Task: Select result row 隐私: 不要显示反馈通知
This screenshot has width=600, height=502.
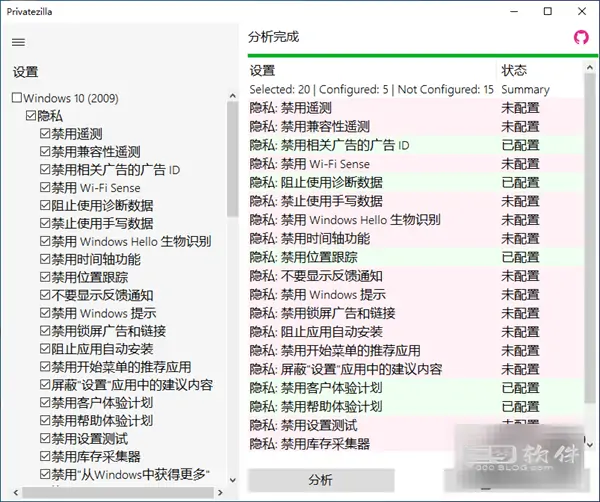Action: coord(416,276)
